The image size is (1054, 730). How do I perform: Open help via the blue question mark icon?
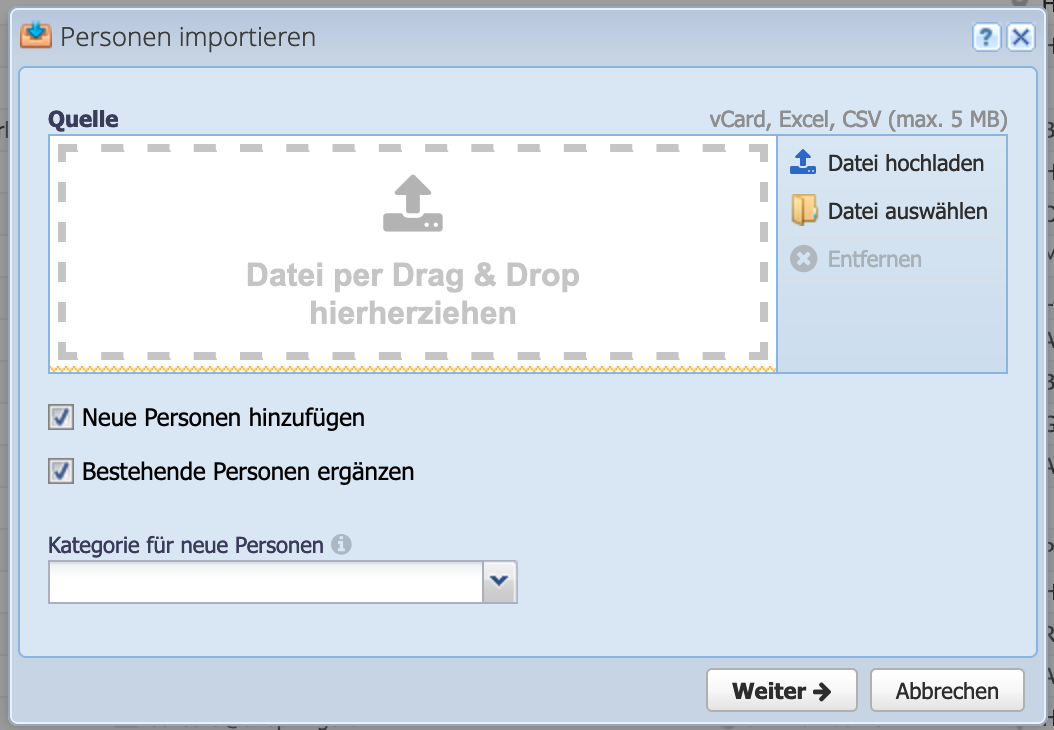pos(988,37)
